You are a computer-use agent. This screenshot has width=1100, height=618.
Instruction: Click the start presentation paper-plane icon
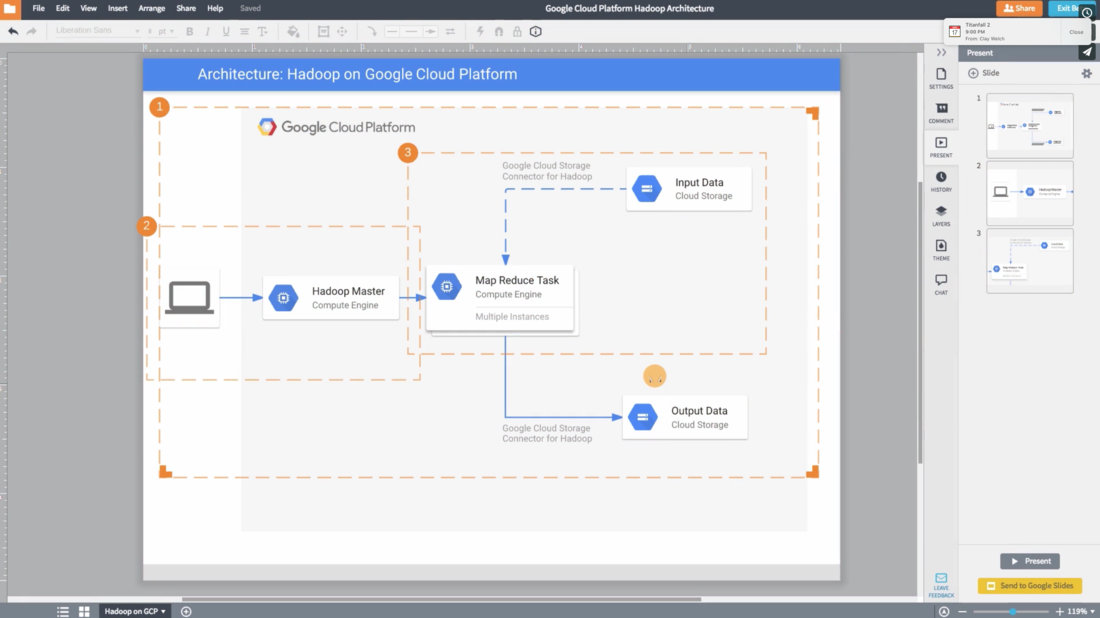[x=1088, y=52]
